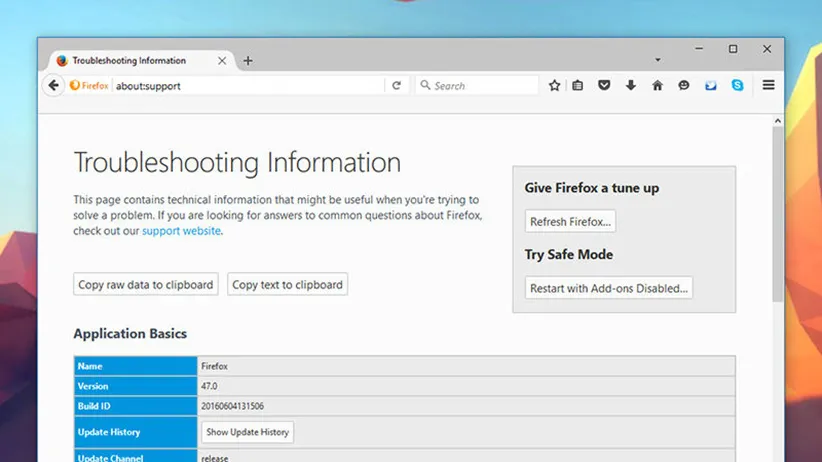Image resolution: width=822 pixels, height=462 pixels.
Task: Open the support website link
Action: (181, 231)
